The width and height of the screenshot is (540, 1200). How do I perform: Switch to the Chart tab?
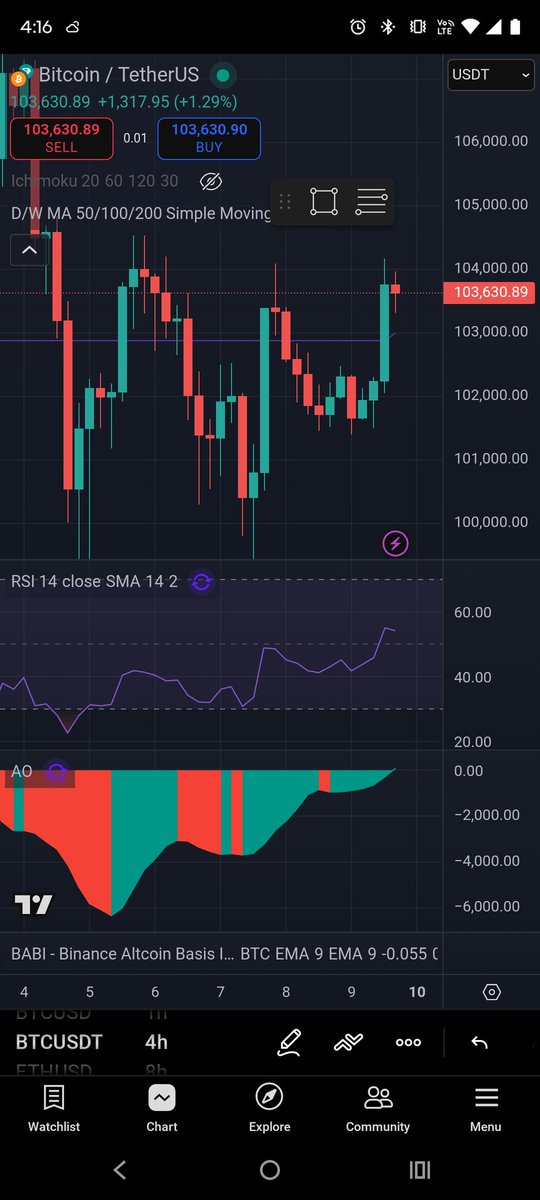(x=162, y=1109)
